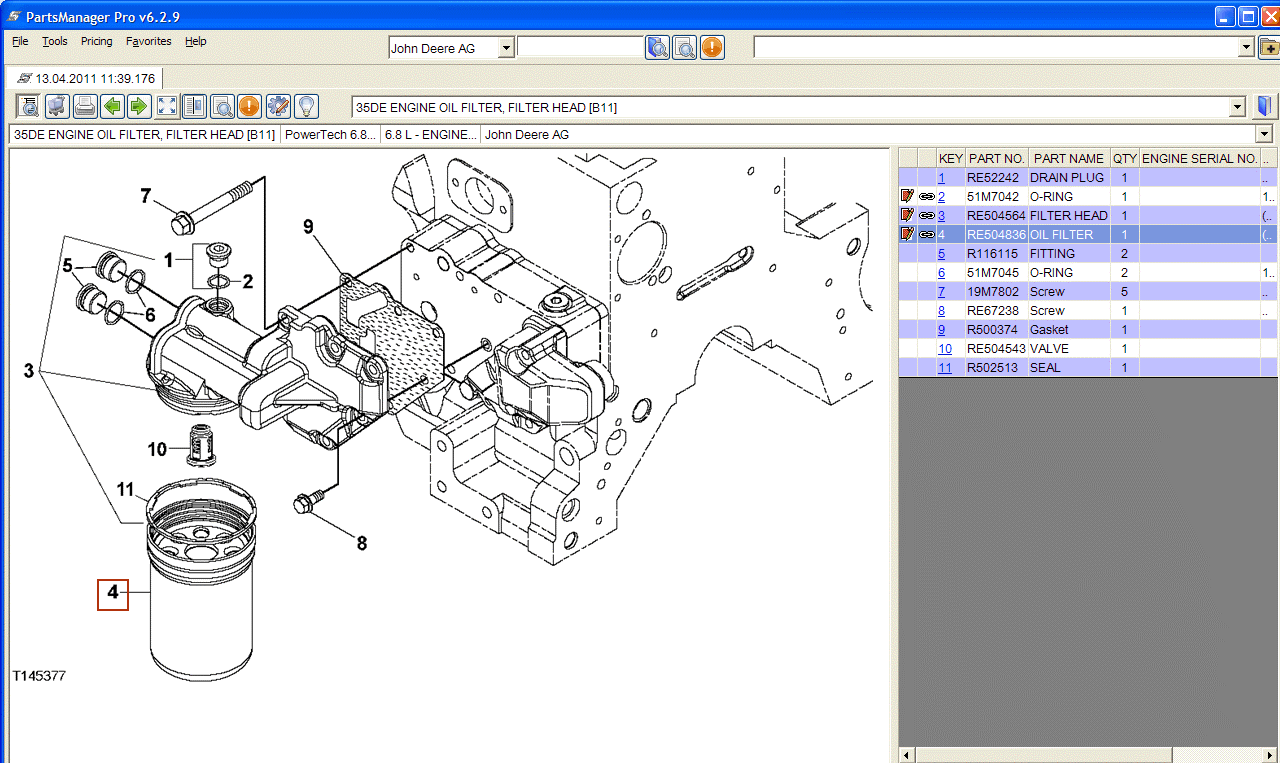This screenshot has height=763, width=1280.
Task: Click key link 9 for the Gasket part
Action: point(941,330)
